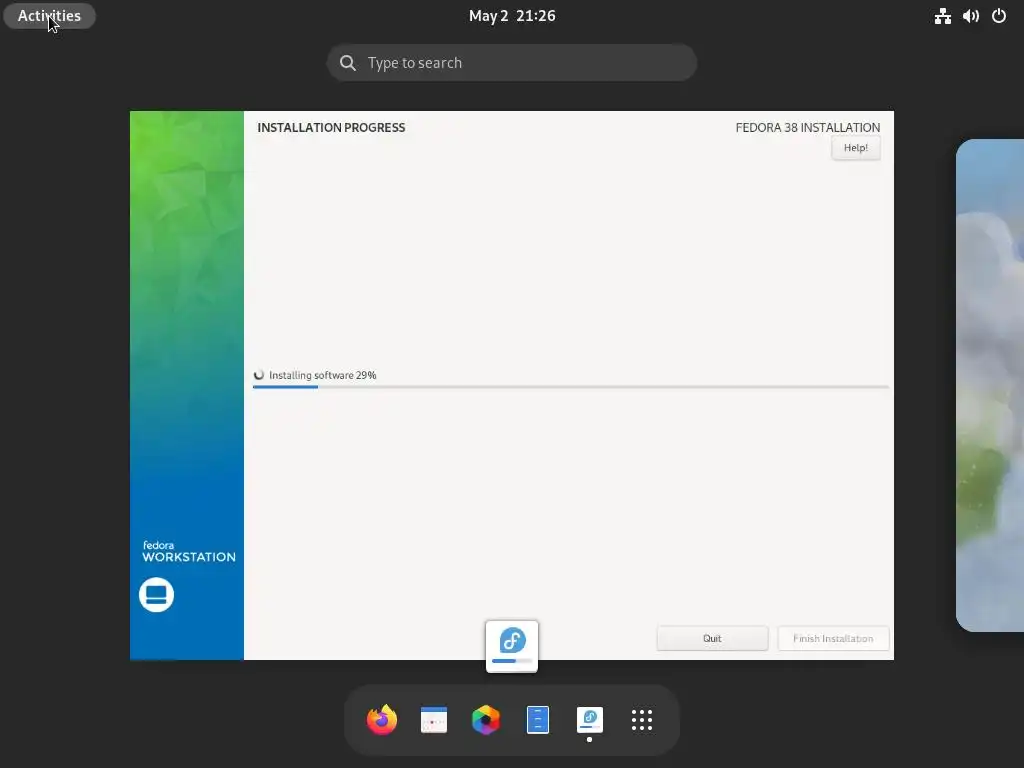Switch to the adjacent workspace thumbnail
Screen dimensions: 1024x768
(x=990, y=385)
